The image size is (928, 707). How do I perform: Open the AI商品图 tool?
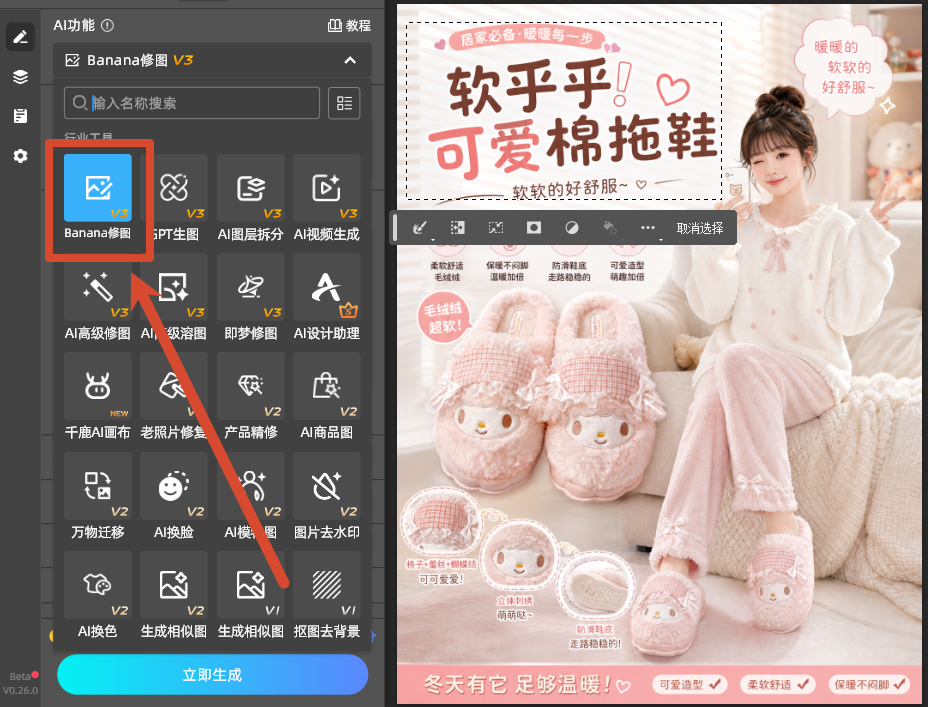(x=327, y=396)
